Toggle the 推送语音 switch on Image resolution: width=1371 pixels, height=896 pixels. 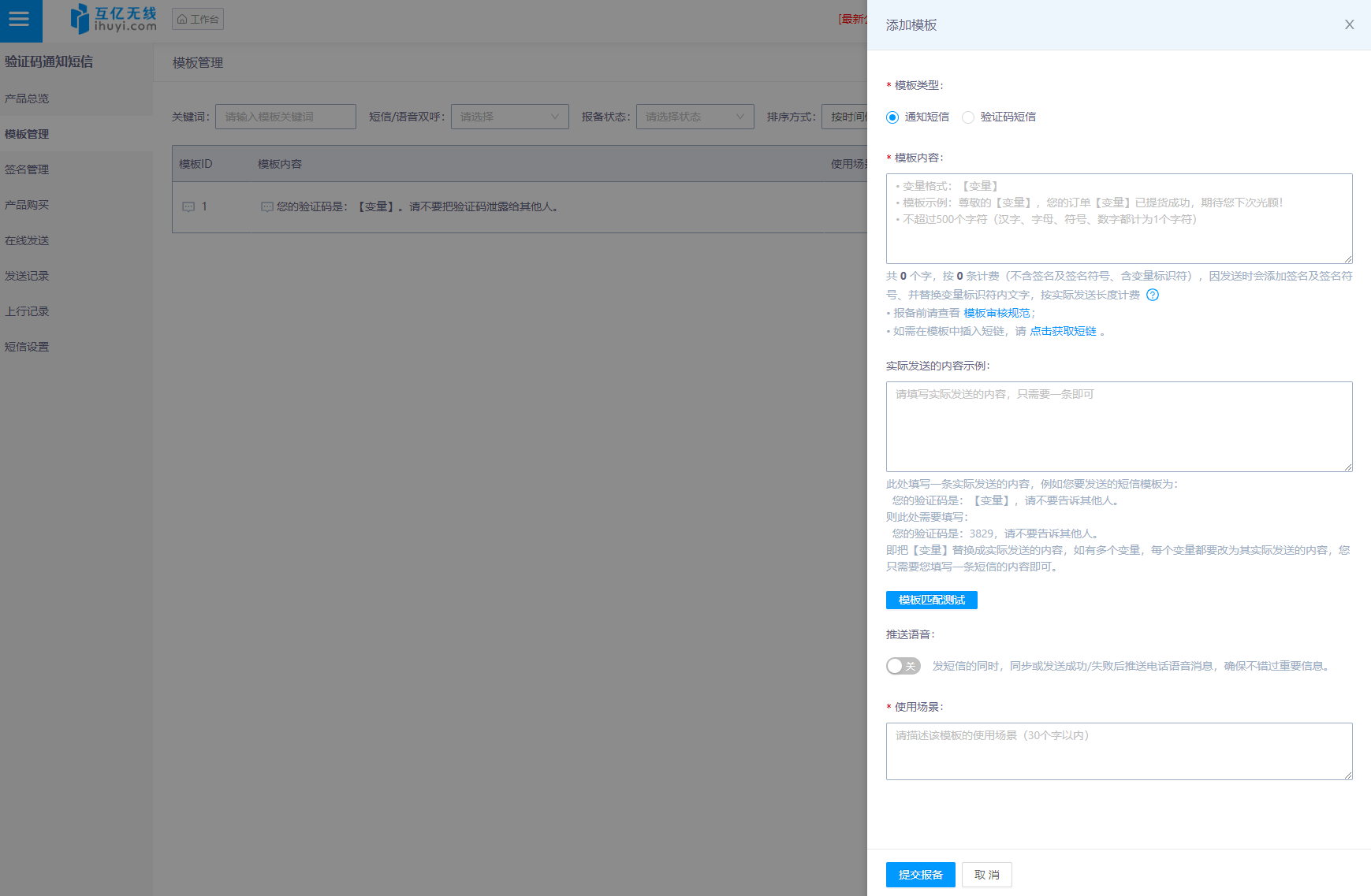[903, 666]
